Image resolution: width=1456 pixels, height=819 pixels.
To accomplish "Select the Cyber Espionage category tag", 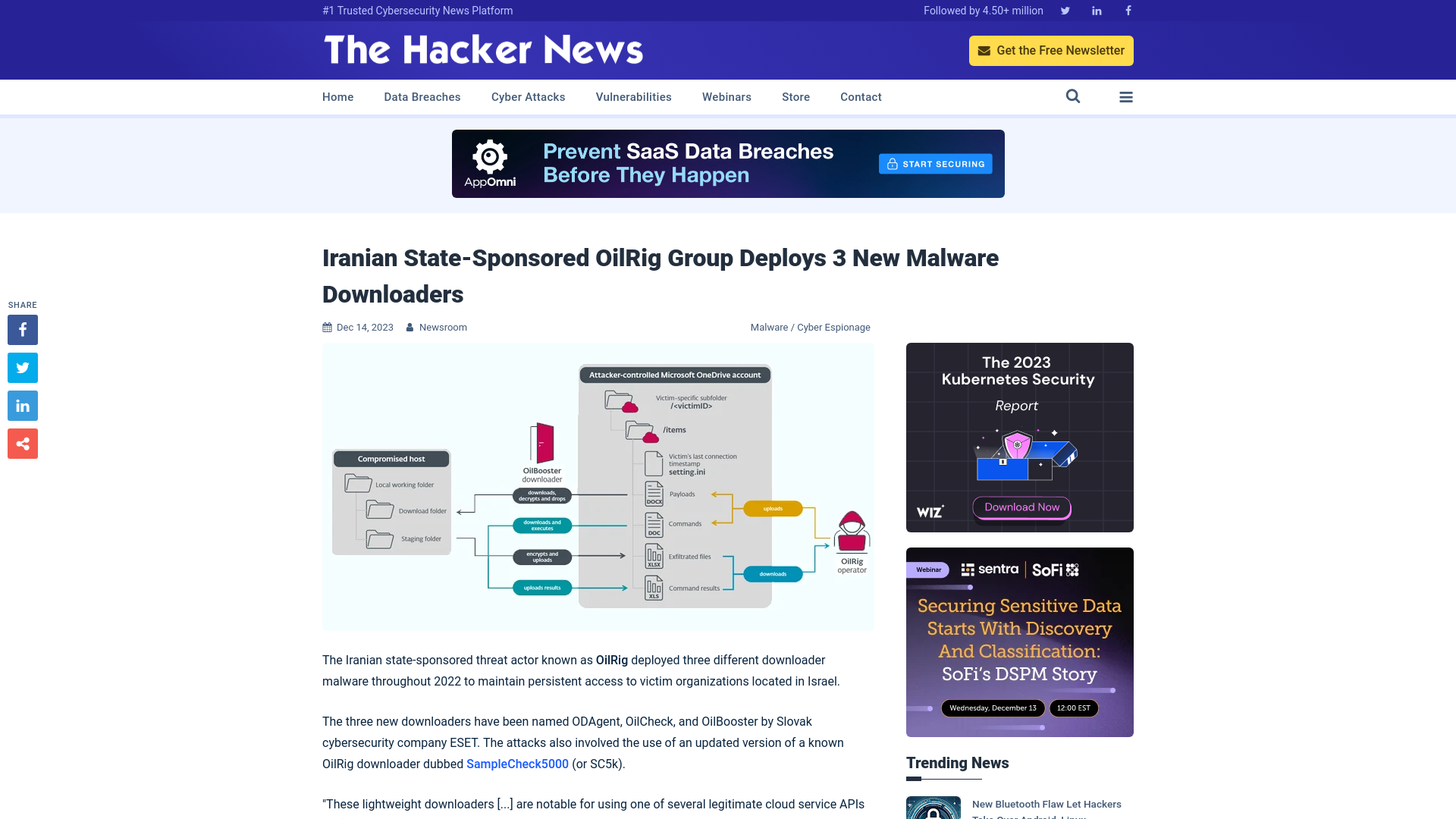I will (x=834, y=327).
